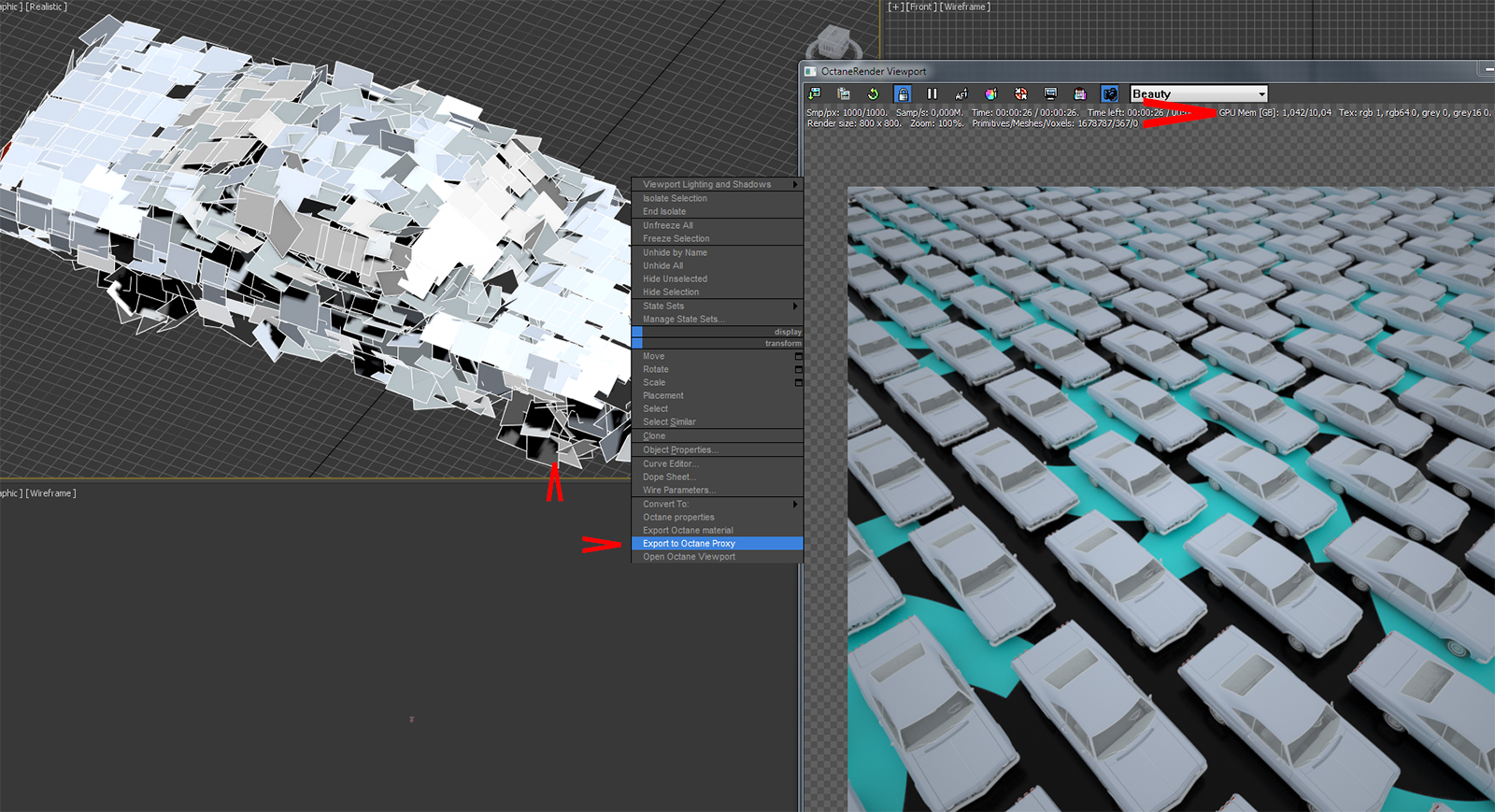
Task: Expand the Convert To: submenu
Action: tap(718, 504)
